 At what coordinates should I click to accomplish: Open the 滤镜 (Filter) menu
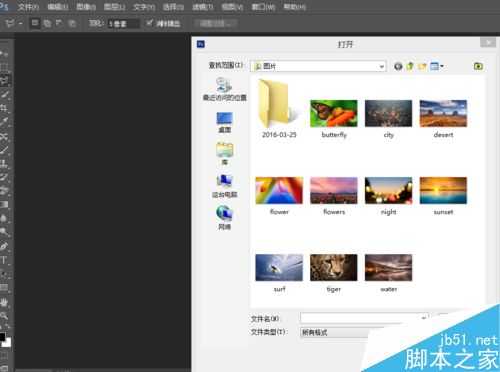(x=202, y=7)
